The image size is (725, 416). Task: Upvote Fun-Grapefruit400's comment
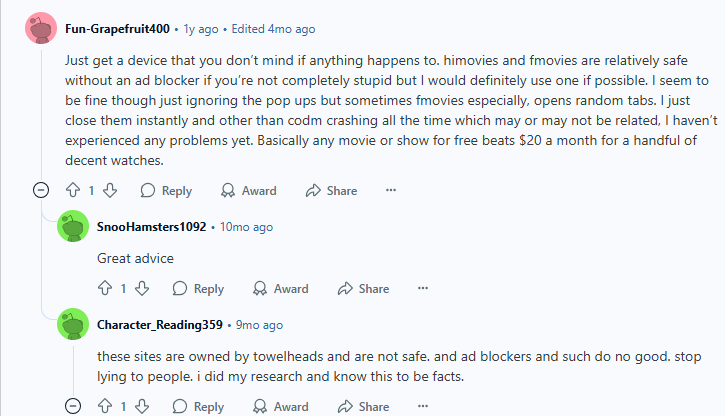pyautogui.click(x=73, y=190)
